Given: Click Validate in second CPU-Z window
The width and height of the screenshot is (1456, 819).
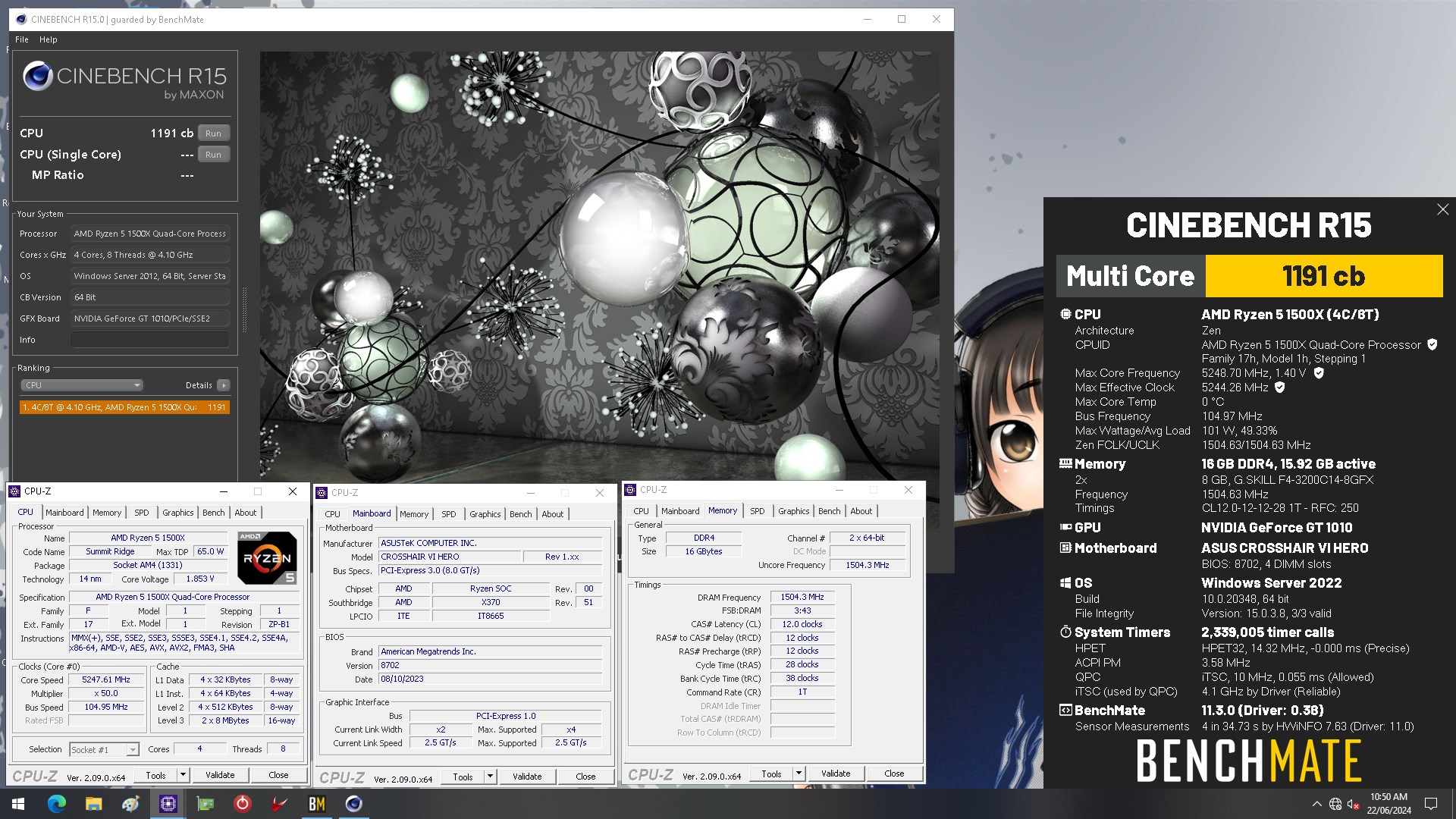Looking at the screenshot, I should (x=527, y=777).
